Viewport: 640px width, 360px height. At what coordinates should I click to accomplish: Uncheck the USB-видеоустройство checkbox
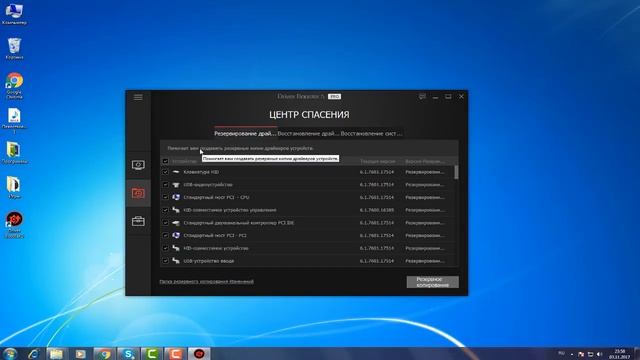tap(165, 185)
